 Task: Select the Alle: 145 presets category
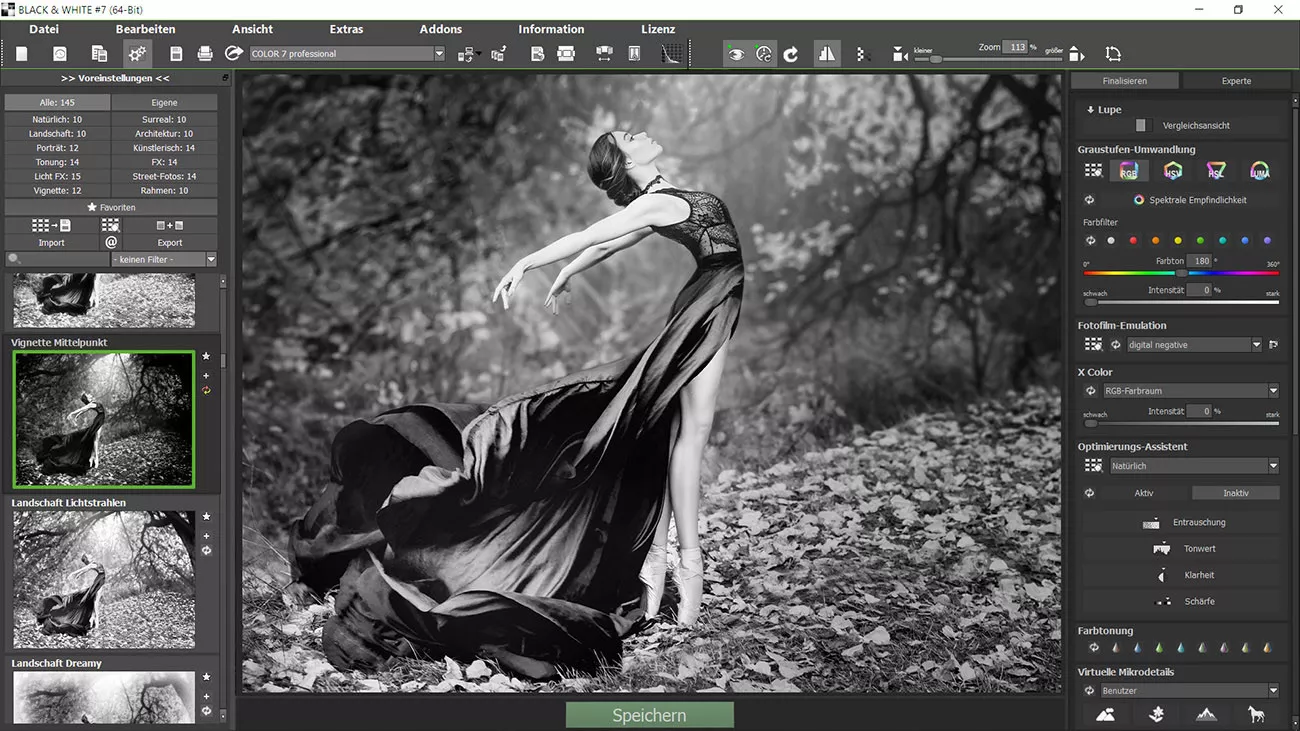57,103
